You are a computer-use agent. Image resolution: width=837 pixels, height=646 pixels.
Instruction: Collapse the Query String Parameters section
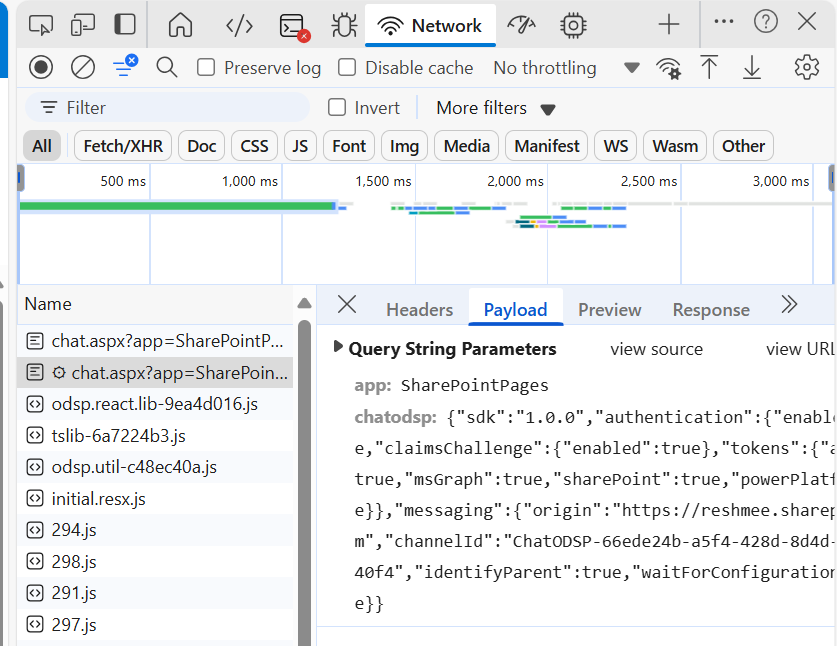(340, 348)
